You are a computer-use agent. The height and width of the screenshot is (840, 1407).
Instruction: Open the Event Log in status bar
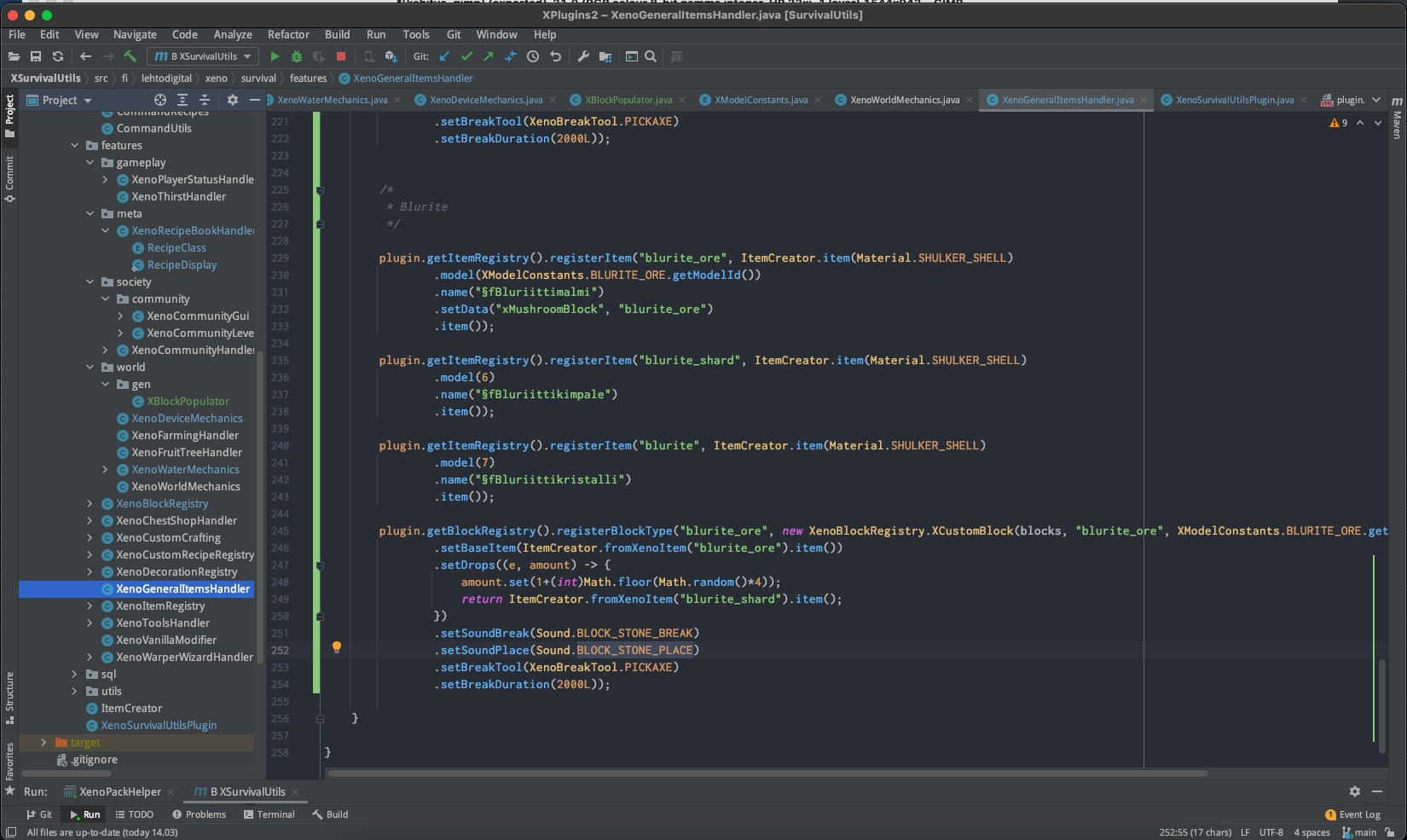(x=1353, y=814)
